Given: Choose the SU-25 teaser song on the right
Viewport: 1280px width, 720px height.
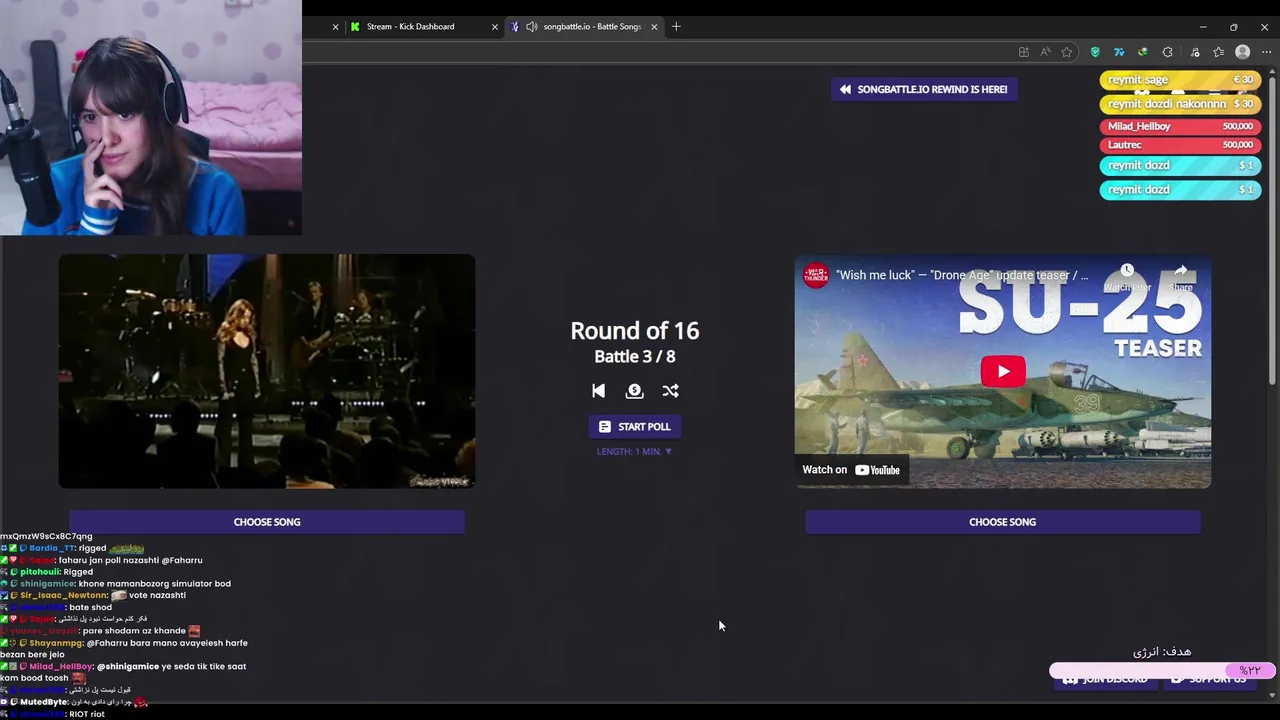Looking at the screenshot, I should point(1002,522).
